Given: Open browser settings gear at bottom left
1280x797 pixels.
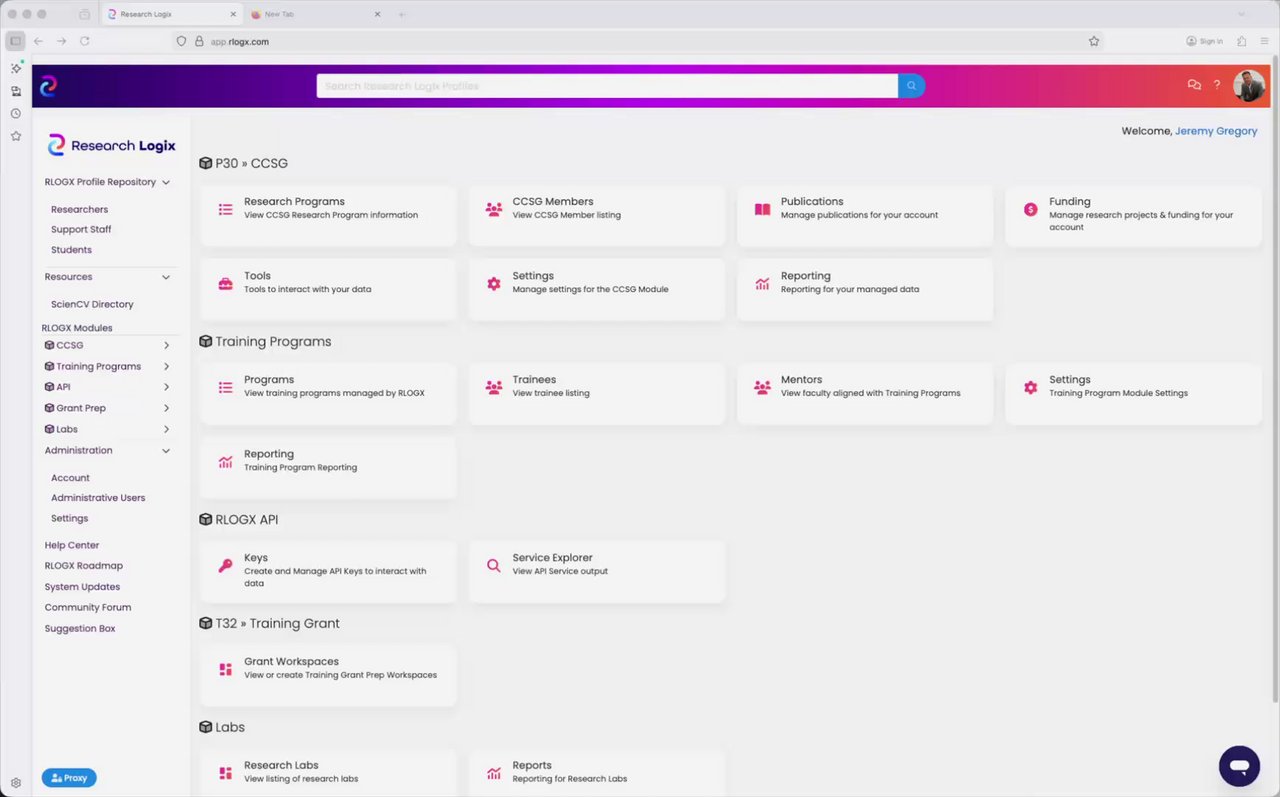Looking at the screenshot, I should 16,783.
